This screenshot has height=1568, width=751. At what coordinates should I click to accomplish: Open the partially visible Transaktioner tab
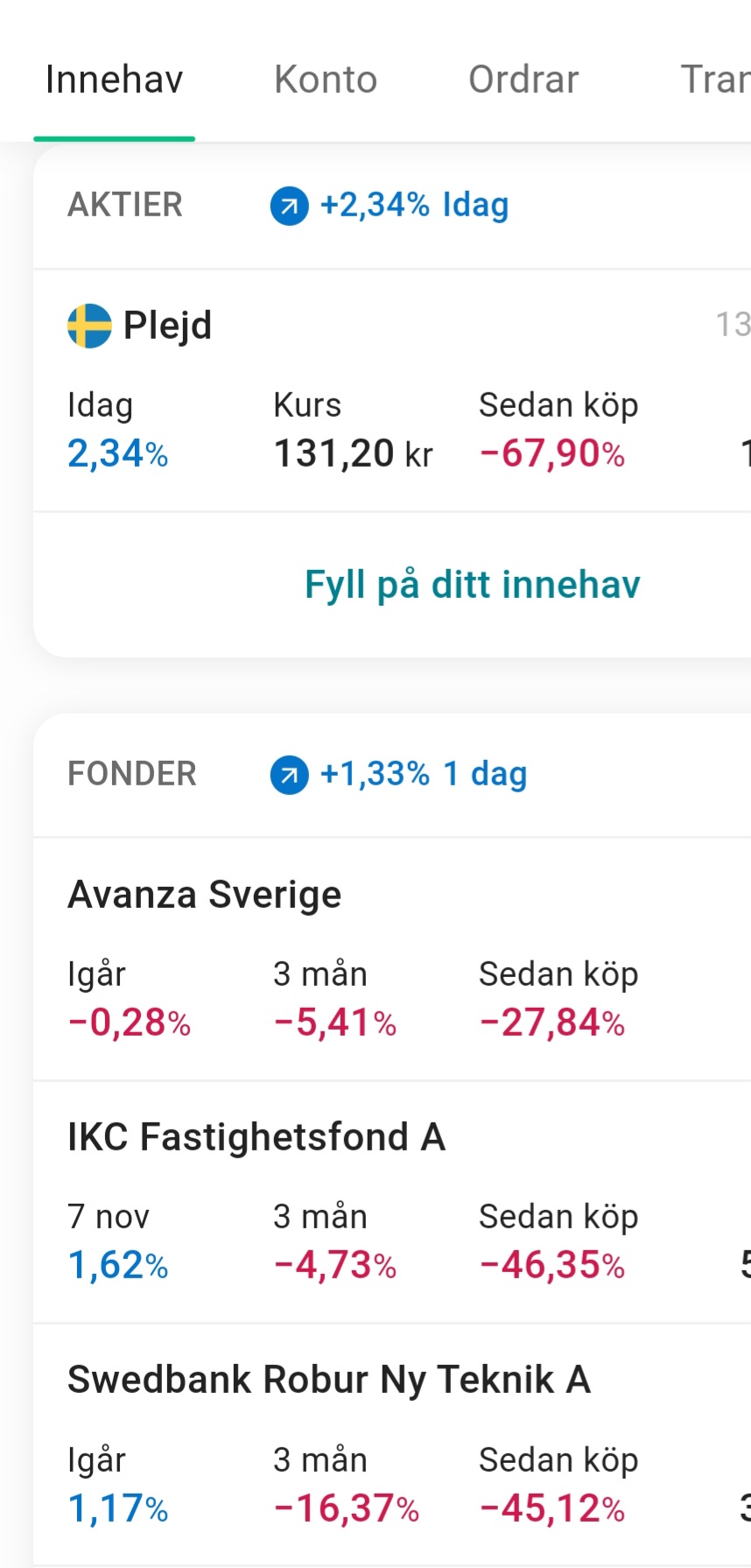click(x=715, y=80)
